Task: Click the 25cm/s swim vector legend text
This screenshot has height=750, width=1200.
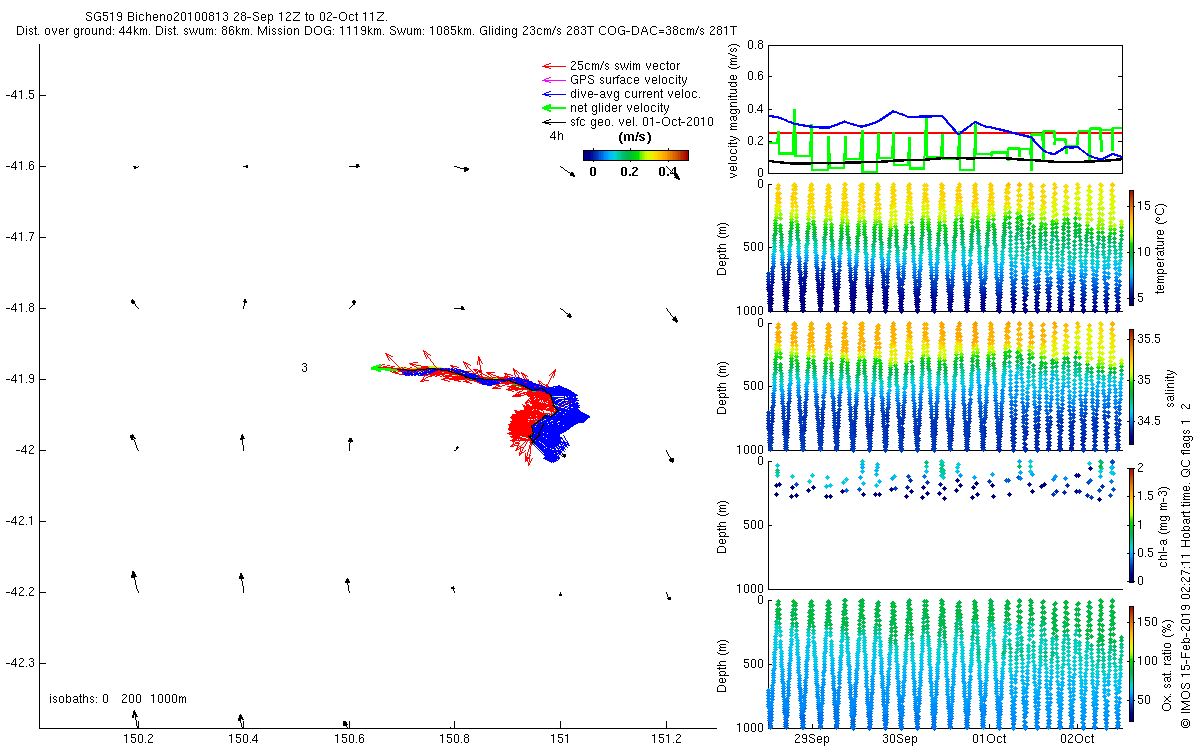Action: [x=625, y=65]
